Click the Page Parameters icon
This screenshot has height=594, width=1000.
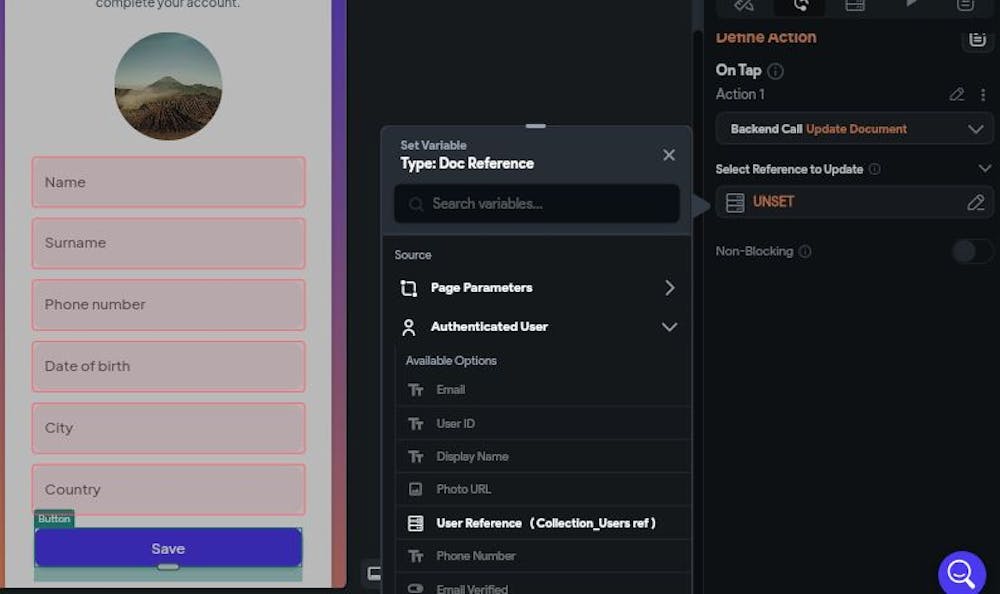409,288
